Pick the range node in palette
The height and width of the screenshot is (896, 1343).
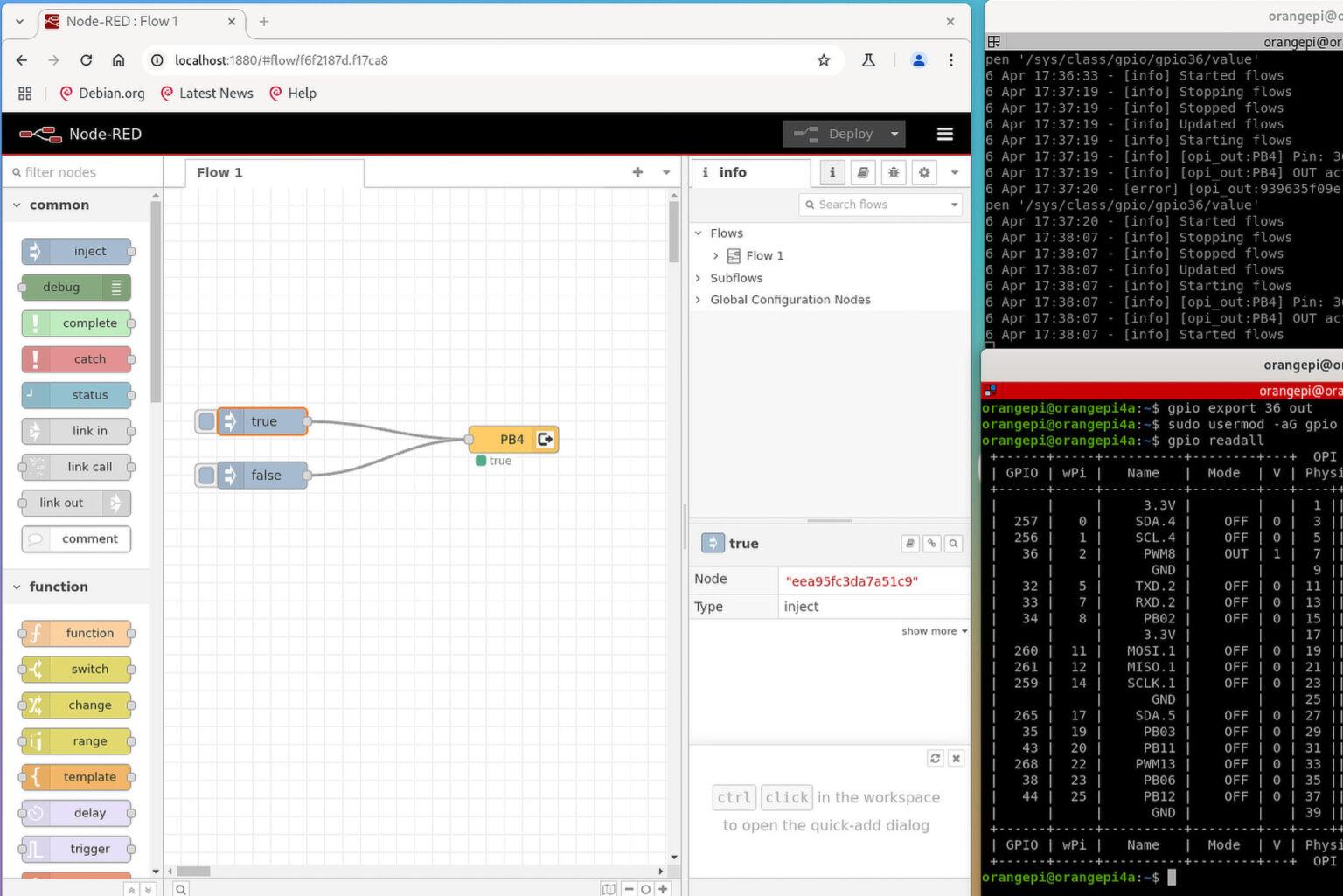tap(77, 741)
